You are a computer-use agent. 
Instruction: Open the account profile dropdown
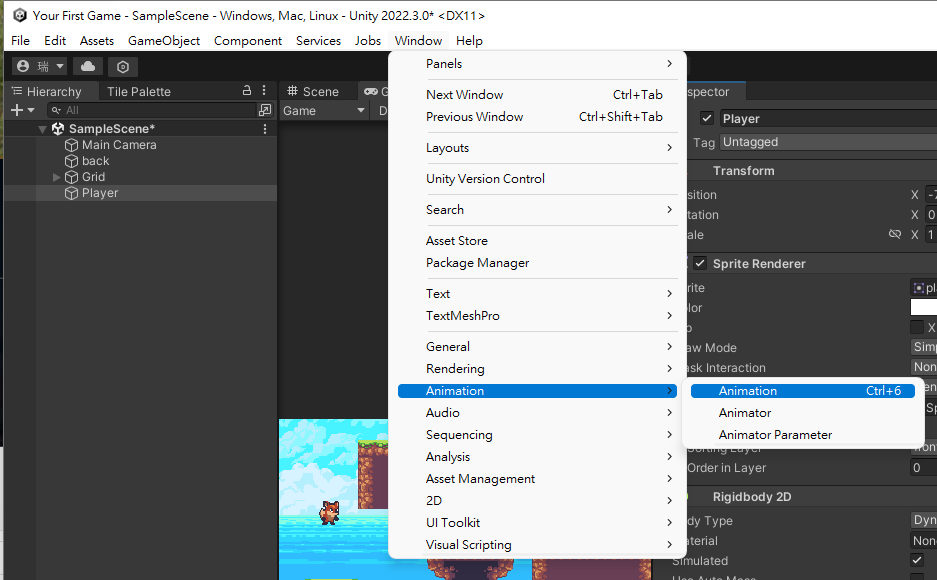[40, 66]
